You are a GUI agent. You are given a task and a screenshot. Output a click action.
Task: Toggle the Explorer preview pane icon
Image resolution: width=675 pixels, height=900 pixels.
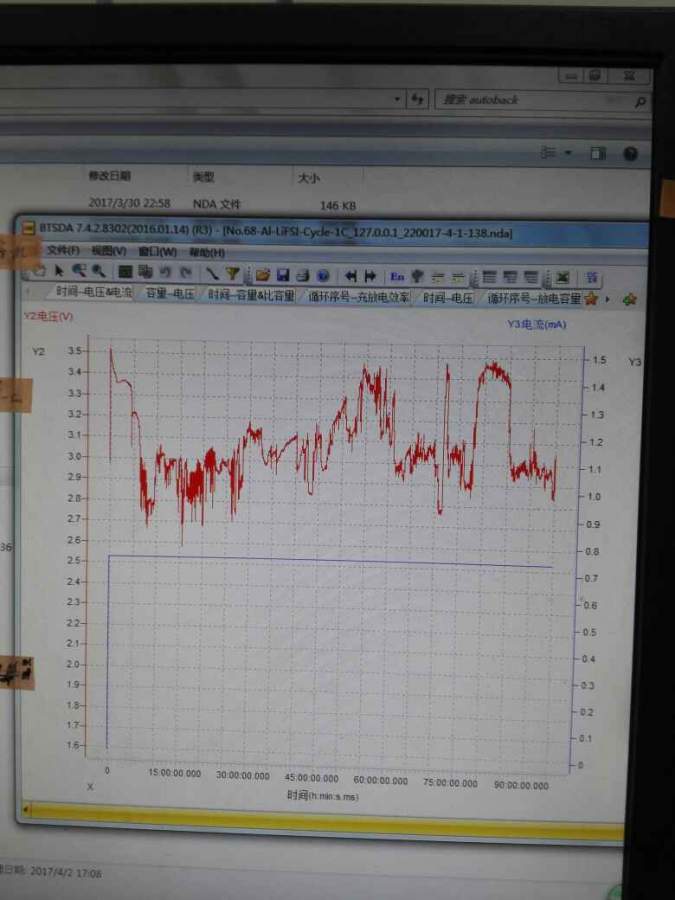(x=598, y=153)
